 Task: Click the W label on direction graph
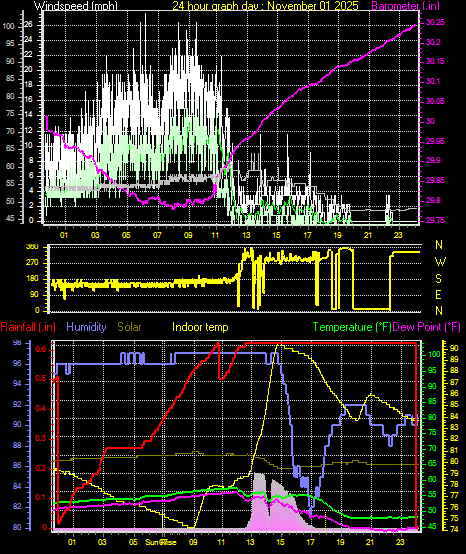click(x=440, y=262)
